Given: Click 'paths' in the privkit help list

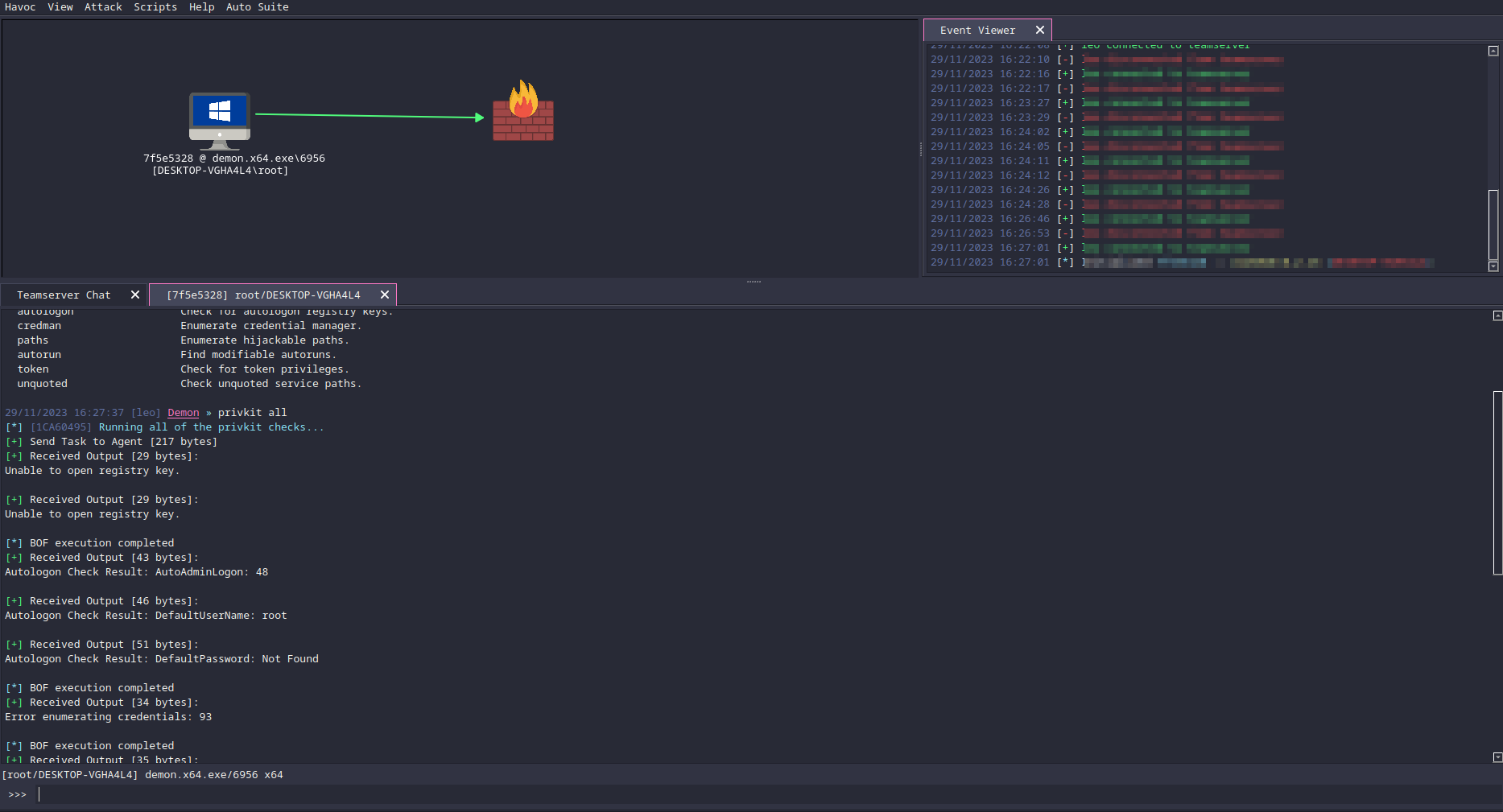Looking at the screenshot, I should click(x=33, y=340).
